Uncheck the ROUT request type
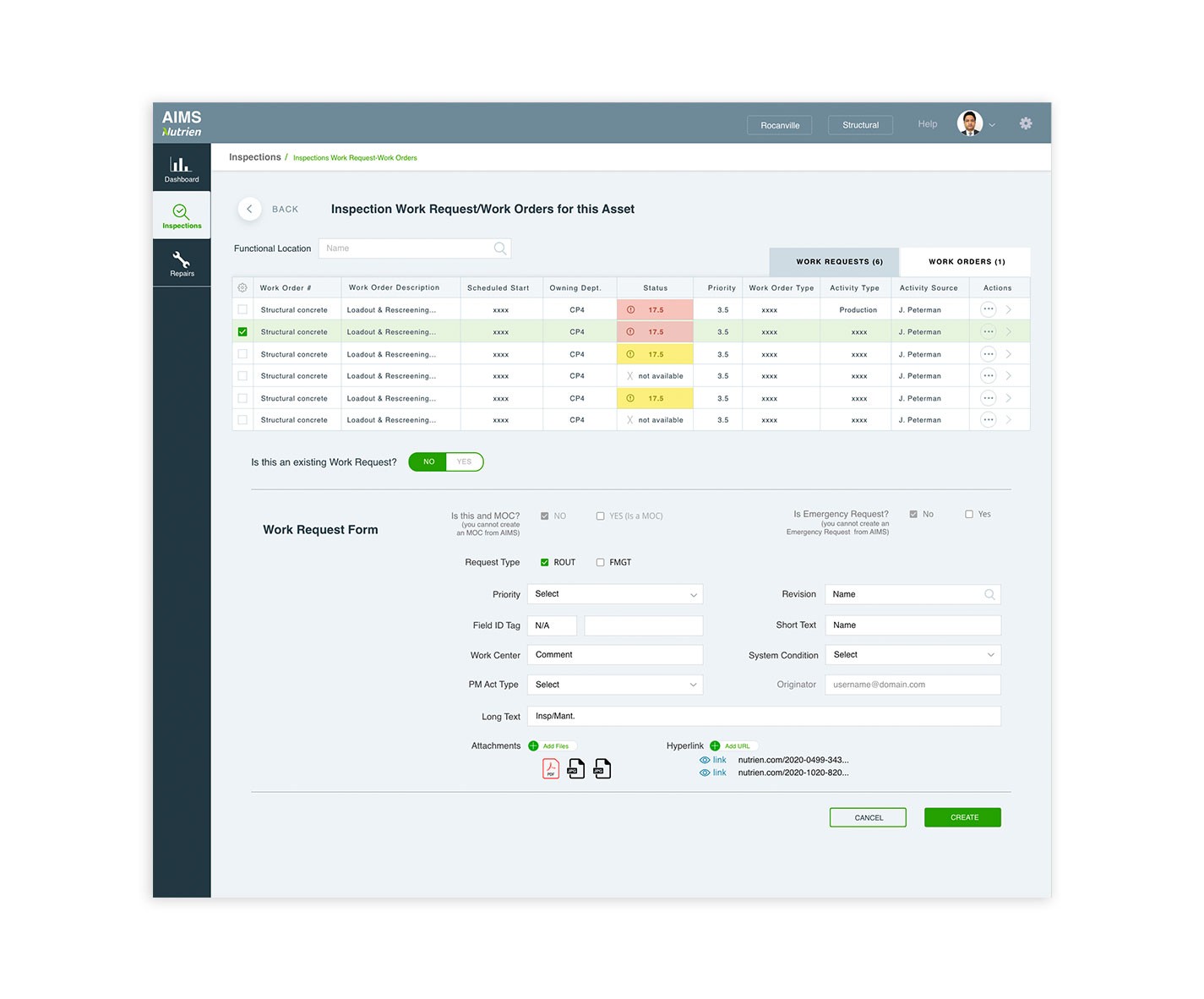1204x999 pixels. pos(545,562)
